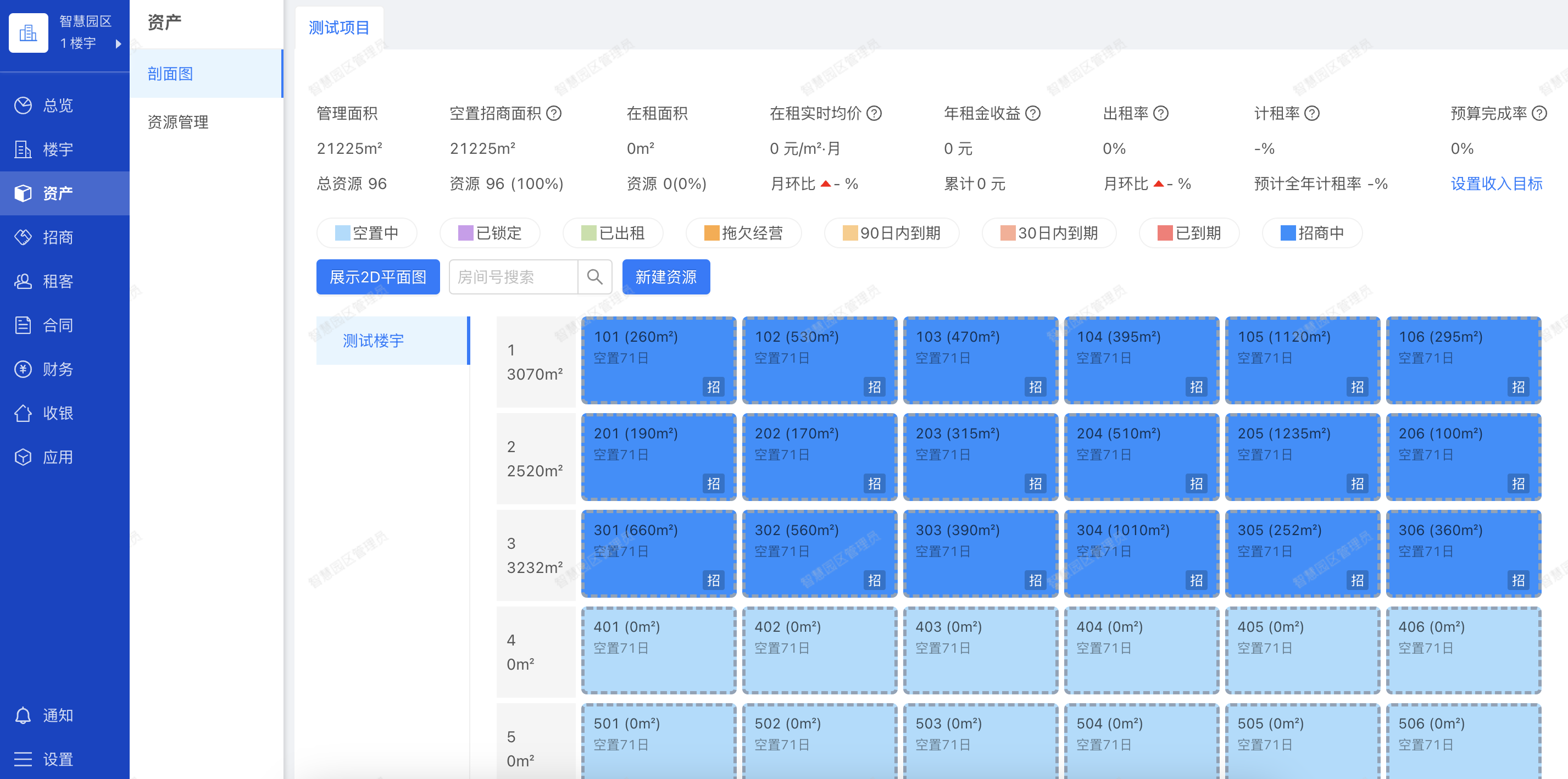The image size is (1568, 779).
Task: Select floor 2 row label 2520m²
Action: tap(536, 459)
